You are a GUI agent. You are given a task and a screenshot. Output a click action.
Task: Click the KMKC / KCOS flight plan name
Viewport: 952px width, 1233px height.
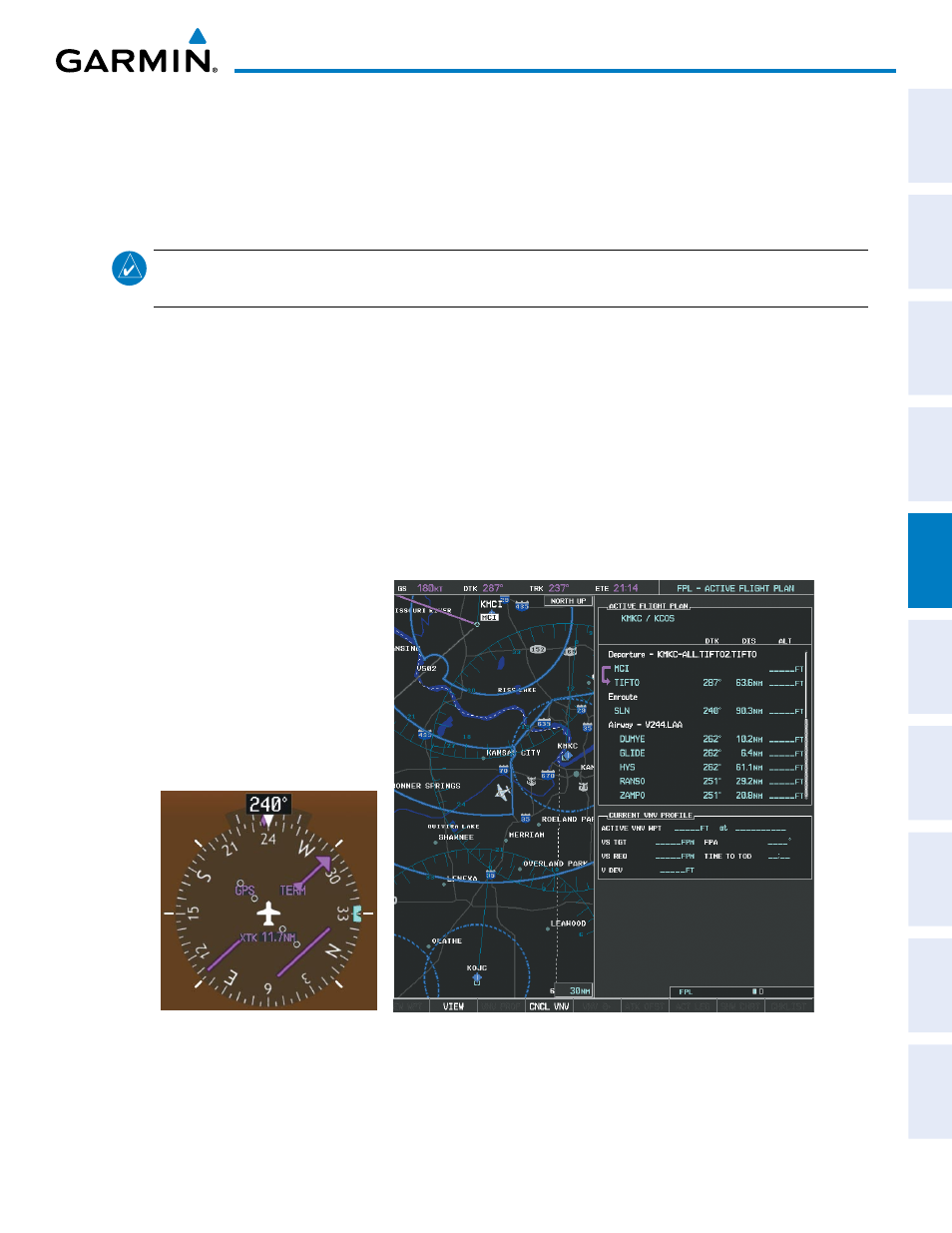tap(648, 619)
